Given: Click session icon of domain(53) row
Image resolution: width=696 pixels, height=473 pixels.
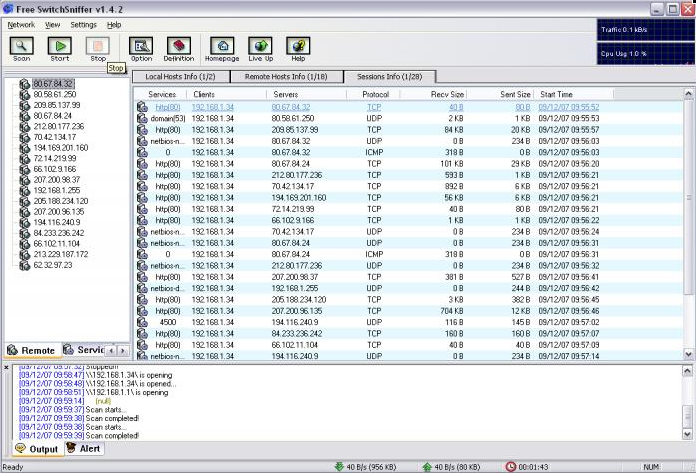Looking at the screenshot, I should pos(142,118).
